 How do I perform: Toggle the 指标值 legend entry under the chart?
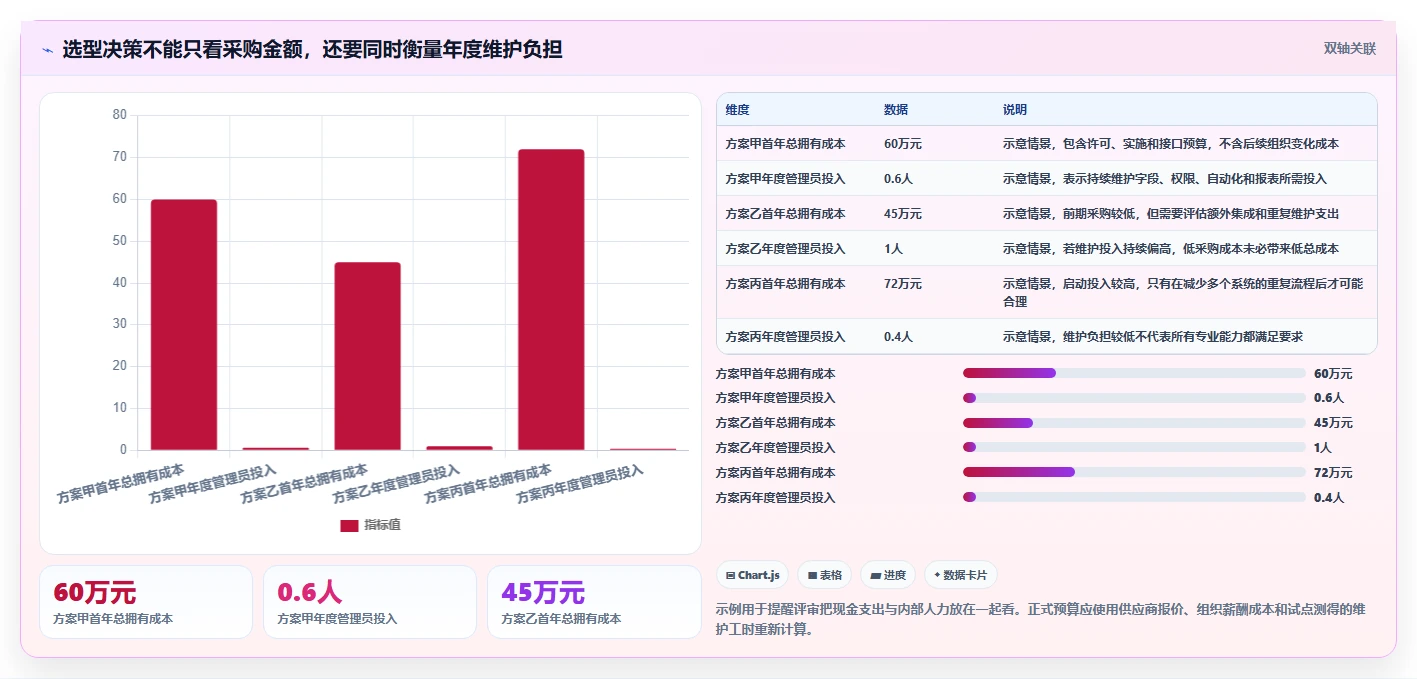(x=370, y=525)
